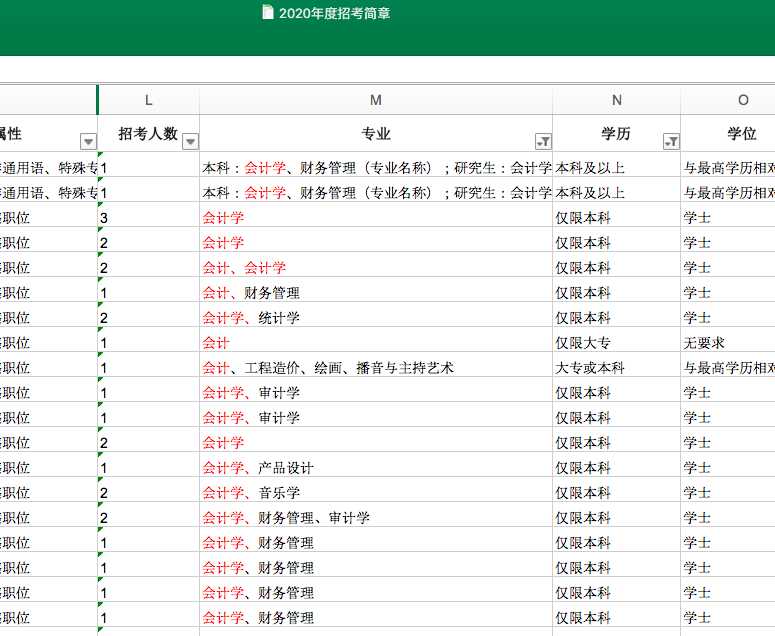Click the document icon beside 2020年度招考简章
This screenshot has width=775, height=636.
click(x=267, y=12)
